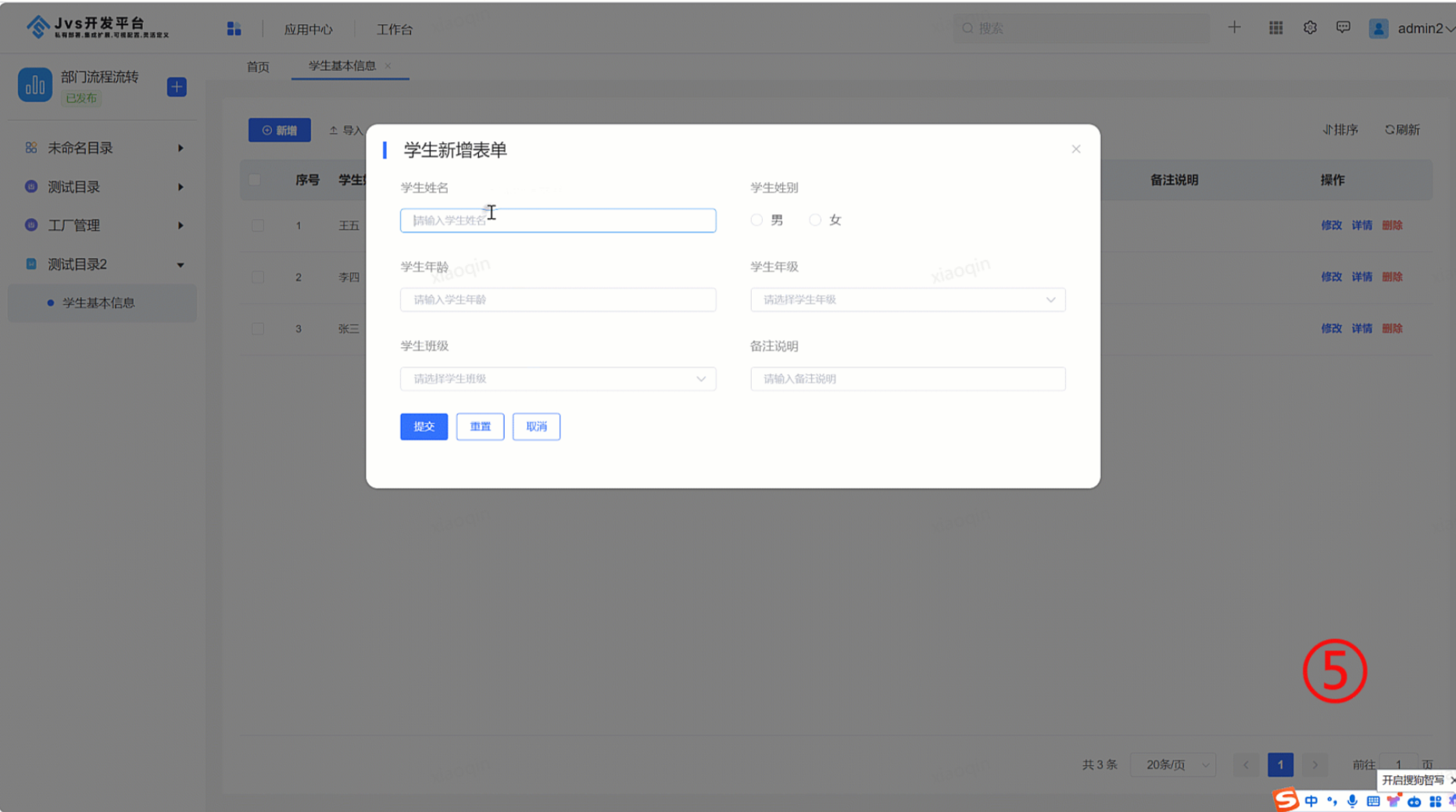Open the messages bubble icon
Viewport: 1456px width, 812px height.
(x=1343, y=27)
